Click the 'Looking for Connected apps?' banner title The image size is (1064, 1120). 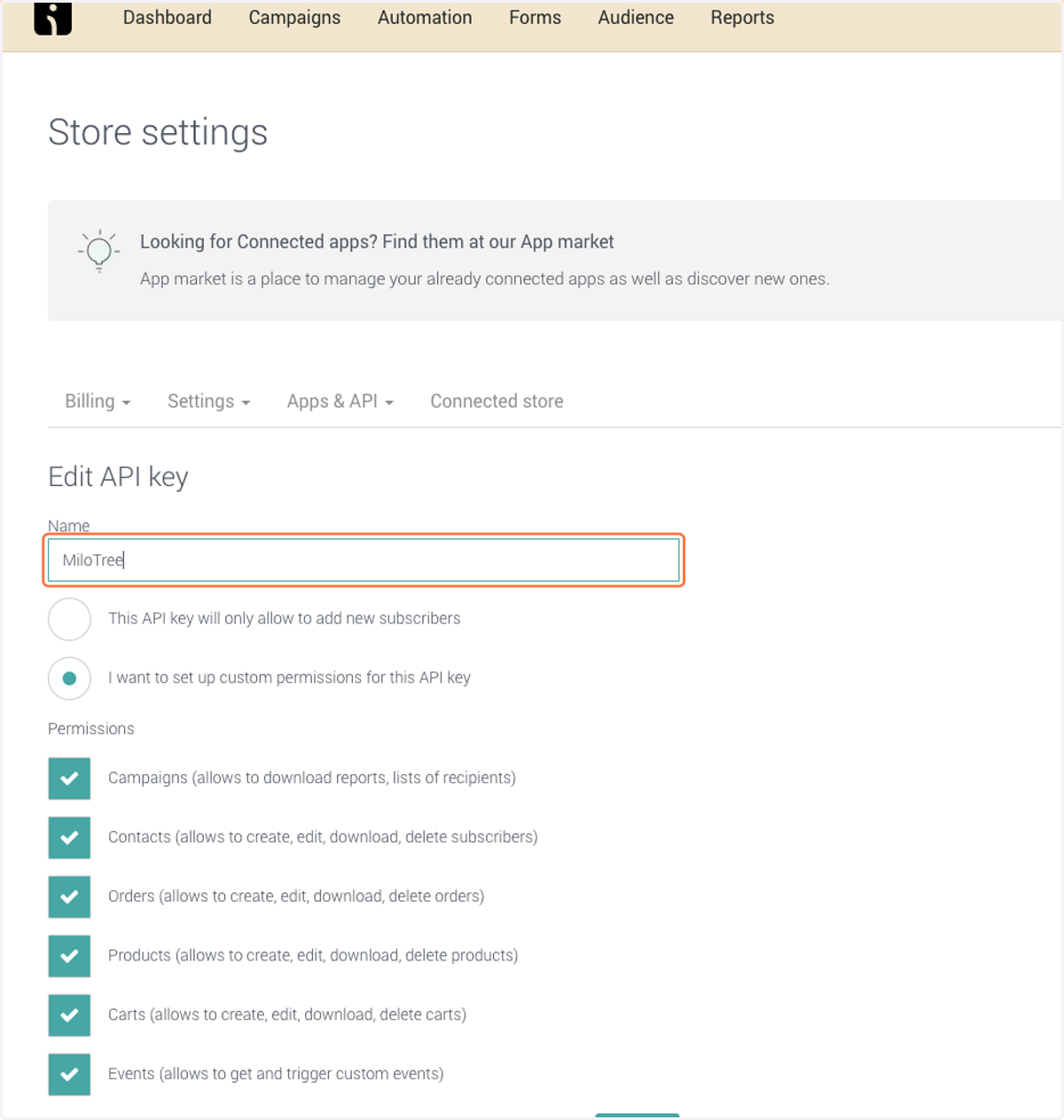tap(377, 242)
